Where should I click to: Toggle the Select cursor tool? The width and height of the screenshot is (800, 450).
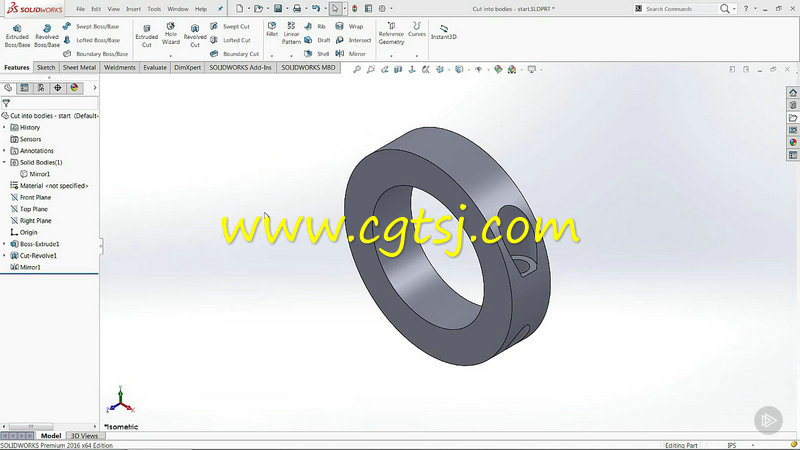335,9
